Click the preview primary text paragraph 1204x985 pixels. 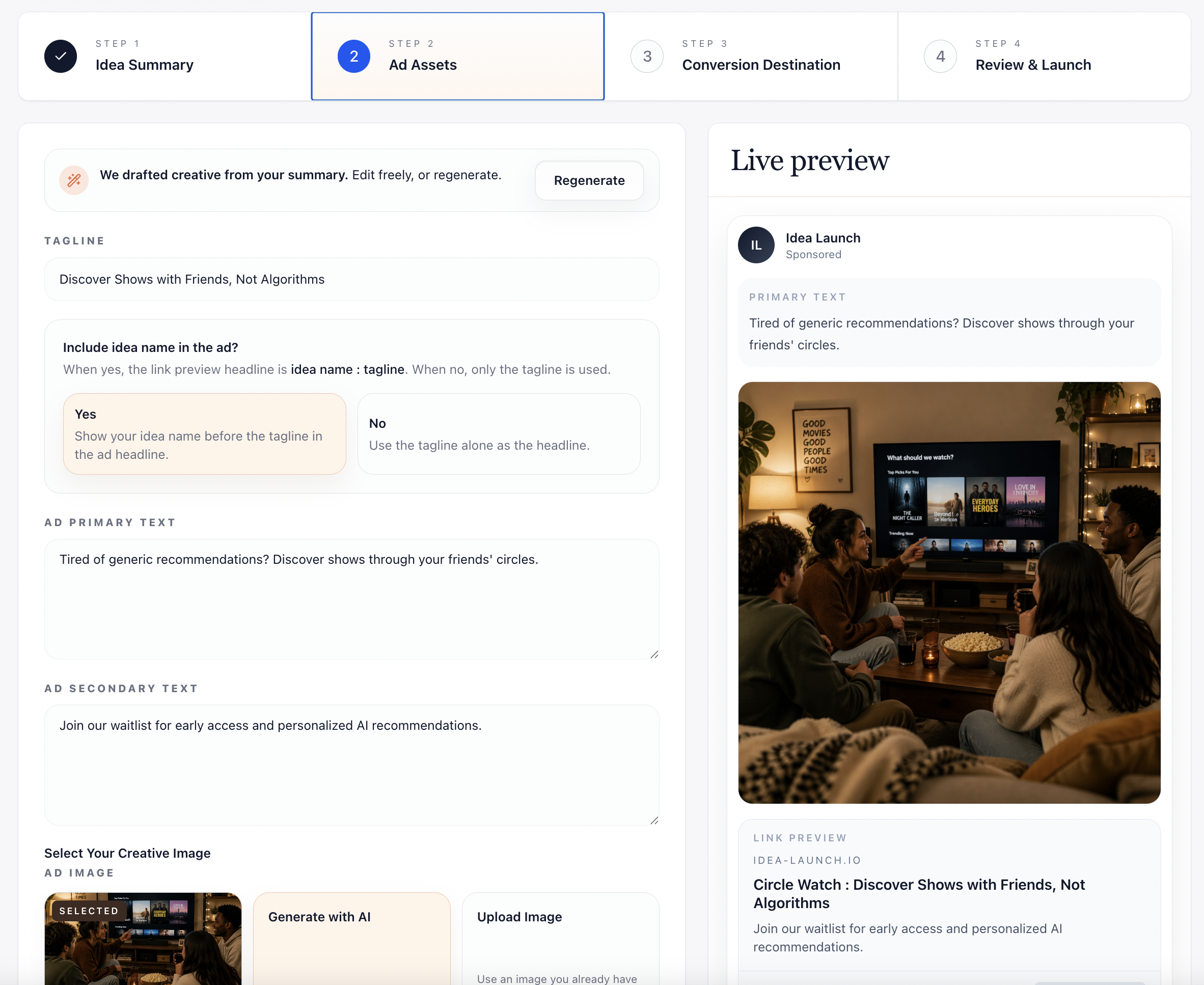coord(942,334)
